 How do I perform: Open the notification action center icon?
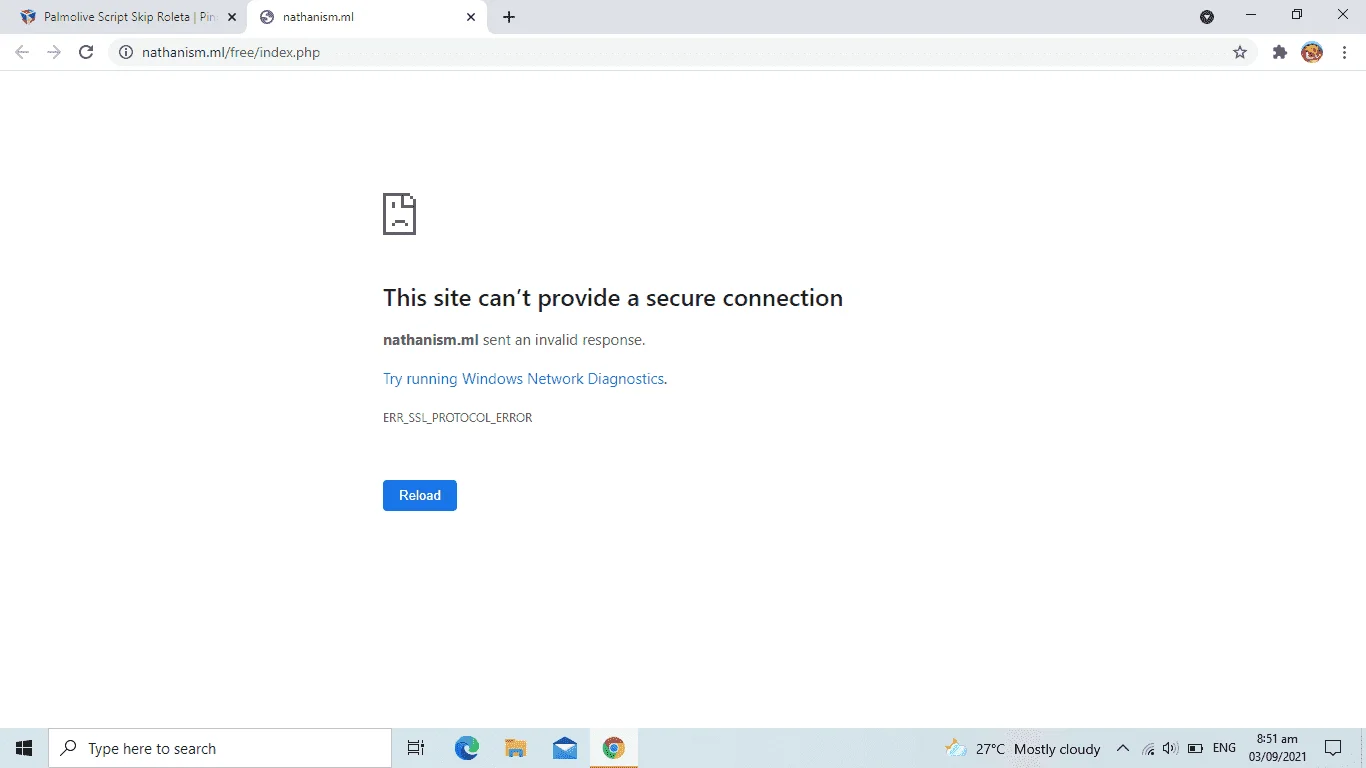[x=1333, y=748]
